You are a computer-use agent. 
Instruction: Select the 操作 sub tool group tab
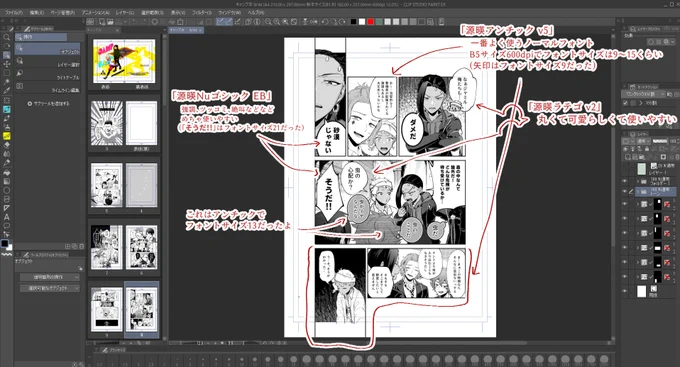pos(41,37)
